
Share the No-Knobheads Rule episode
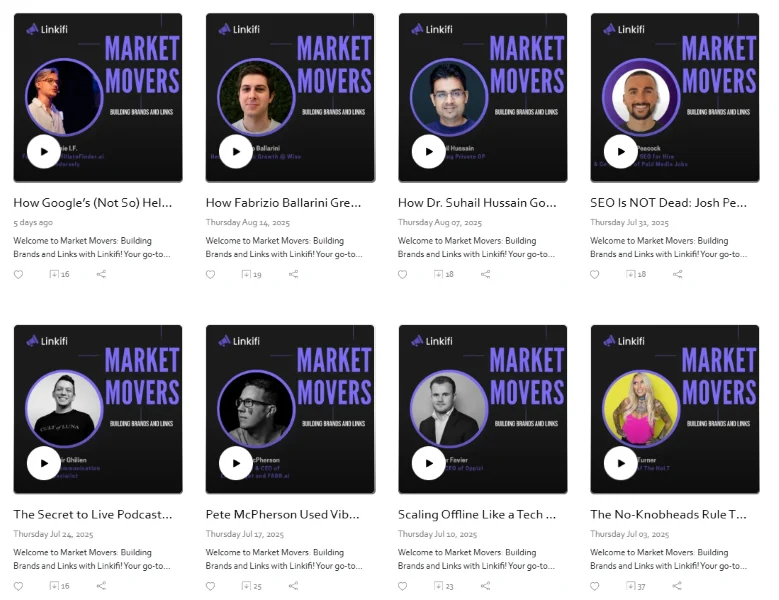(677, 586)
